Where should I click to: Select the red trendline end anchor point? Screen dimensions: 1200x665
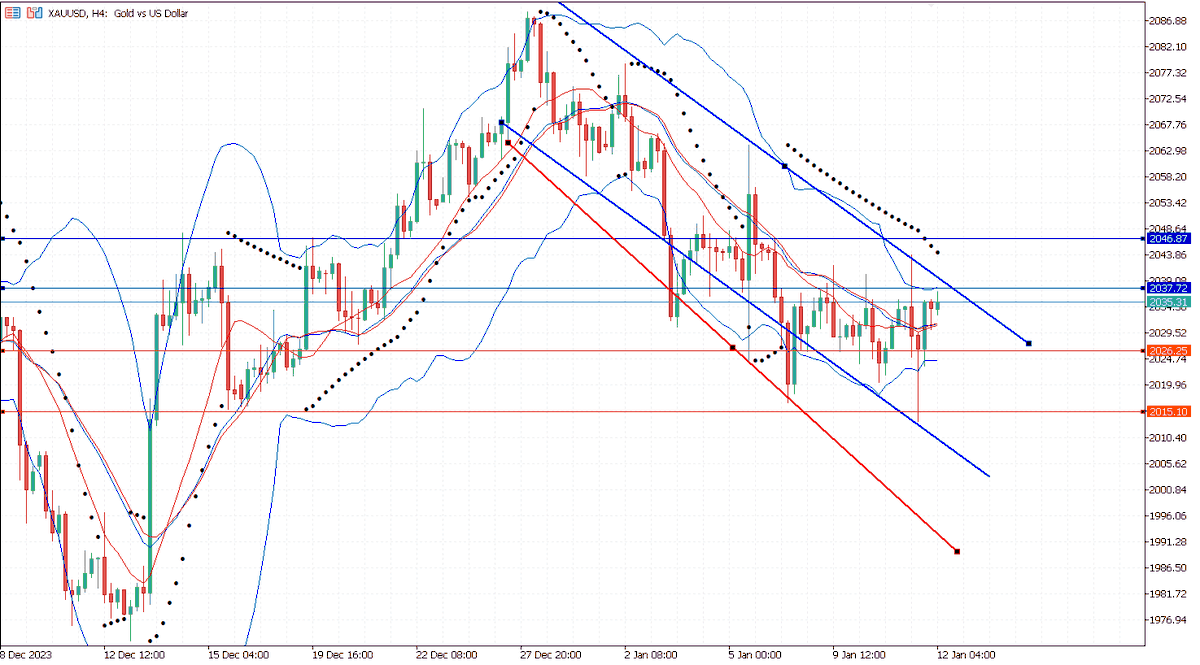957,551
